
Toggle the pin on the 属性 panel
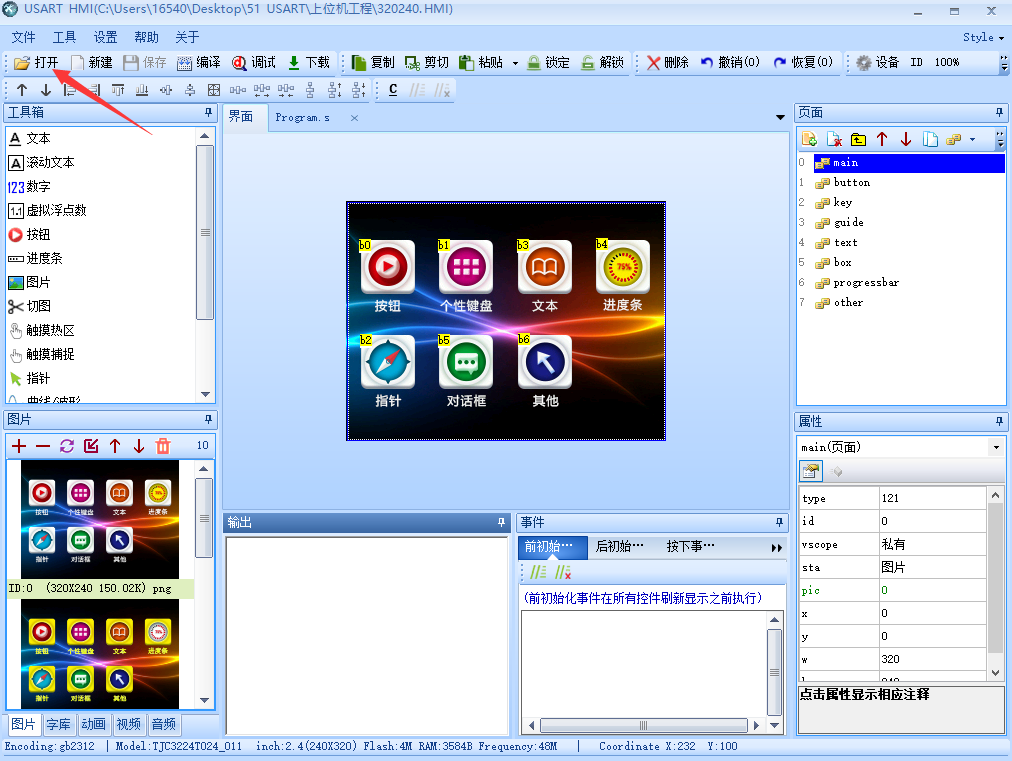pyautogui.click(x=998, y=421)
